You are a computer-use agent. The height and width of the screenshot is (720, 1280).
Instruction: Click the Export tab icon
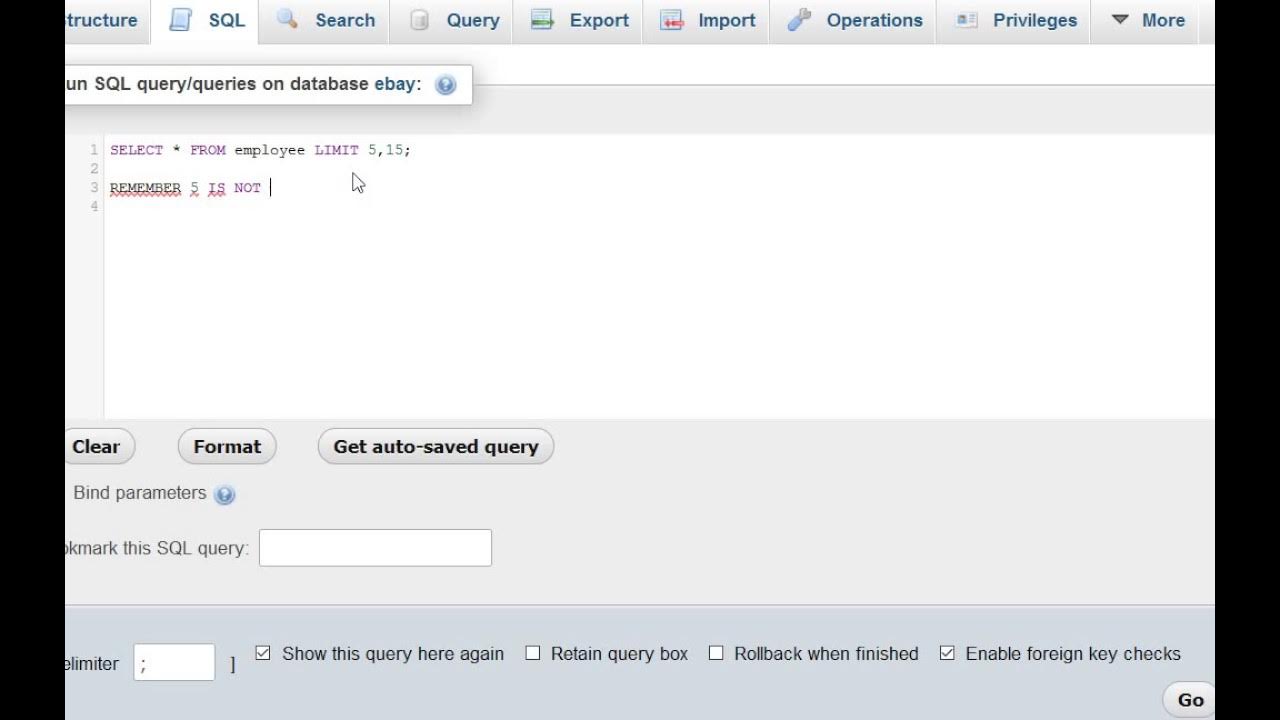click(542, 20)
